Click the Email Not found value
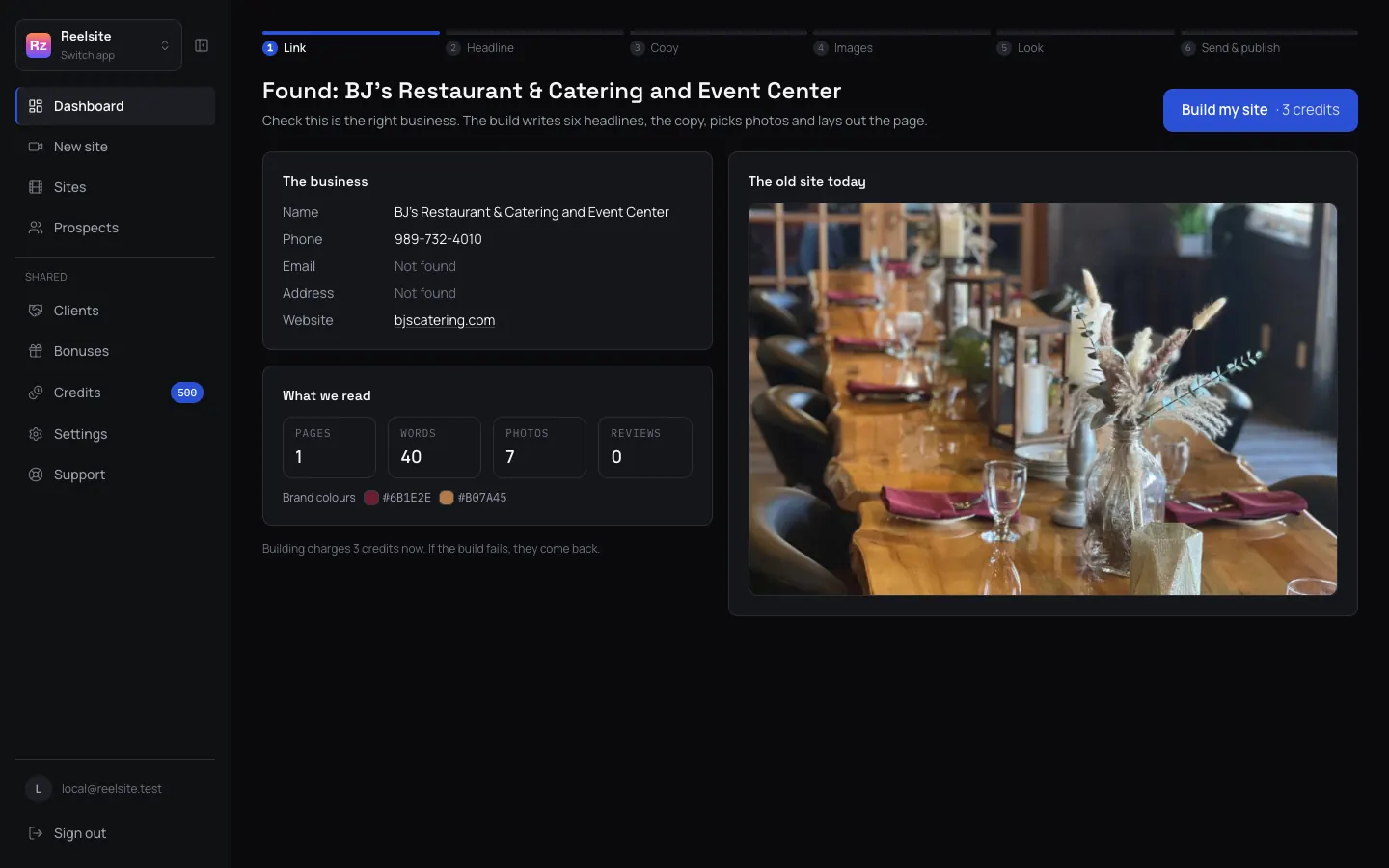Viewport: 1389px width, 868px height. [x=425, y=266]
